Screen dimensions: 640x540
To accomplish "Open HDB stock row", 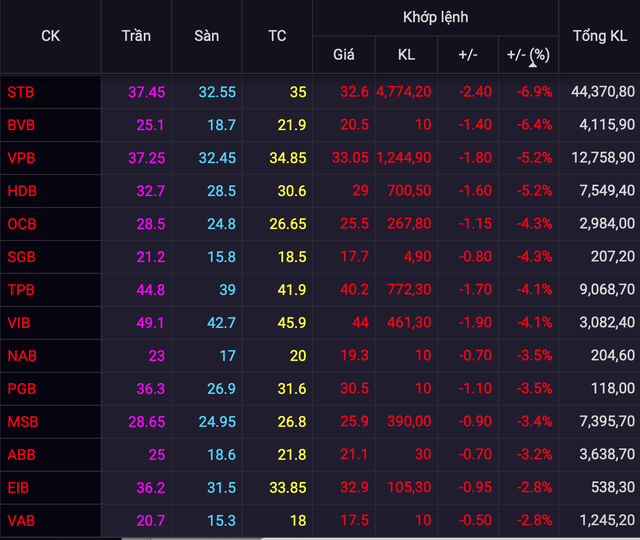I will [x=21, y=191].
